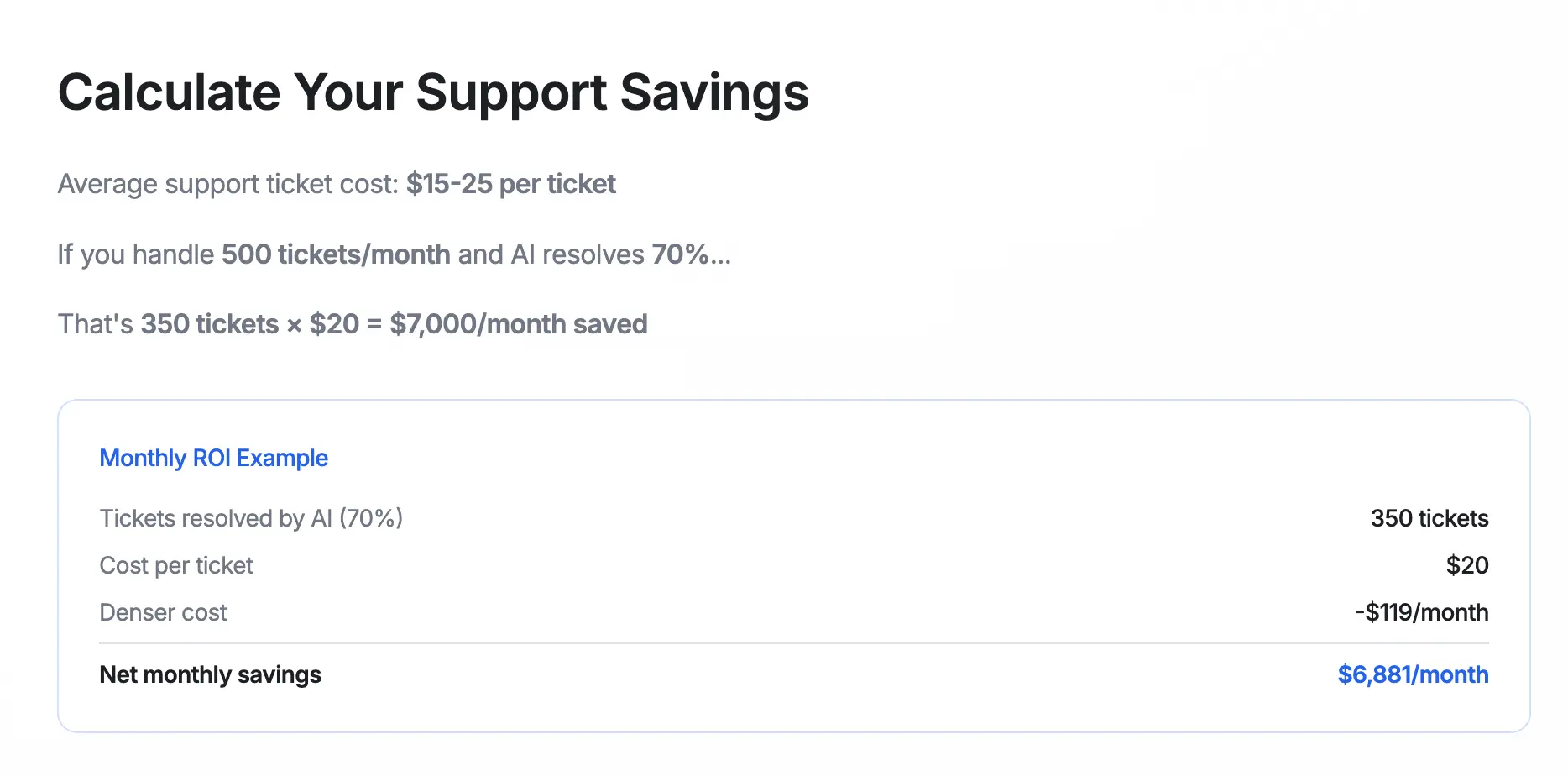Click the "$20" value in the ROI card
1568x776 pixels.
coord(1466,565)
